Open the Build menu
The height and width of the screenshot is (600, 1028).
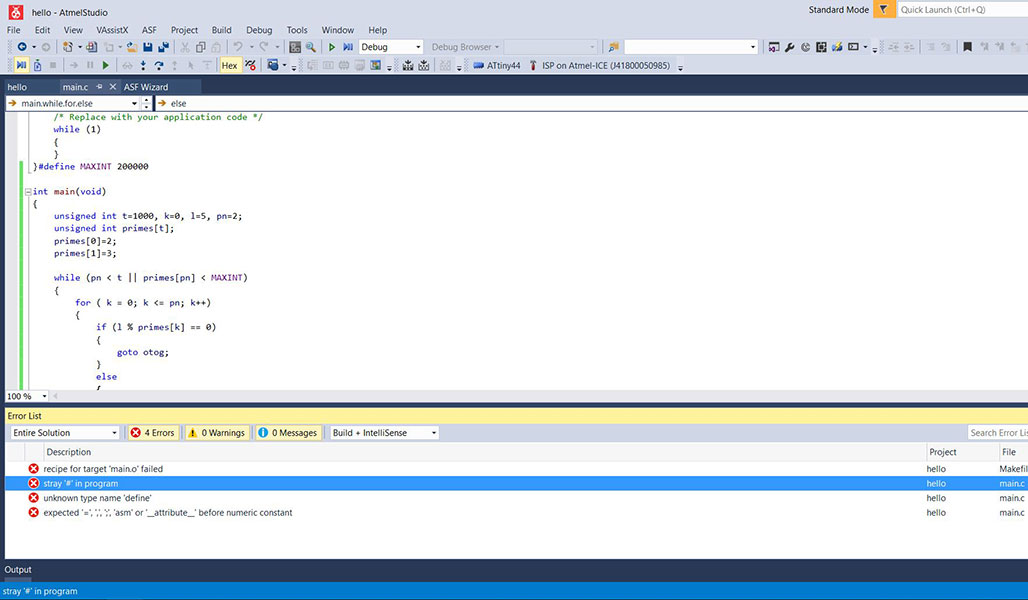click(x=222, y=30)
